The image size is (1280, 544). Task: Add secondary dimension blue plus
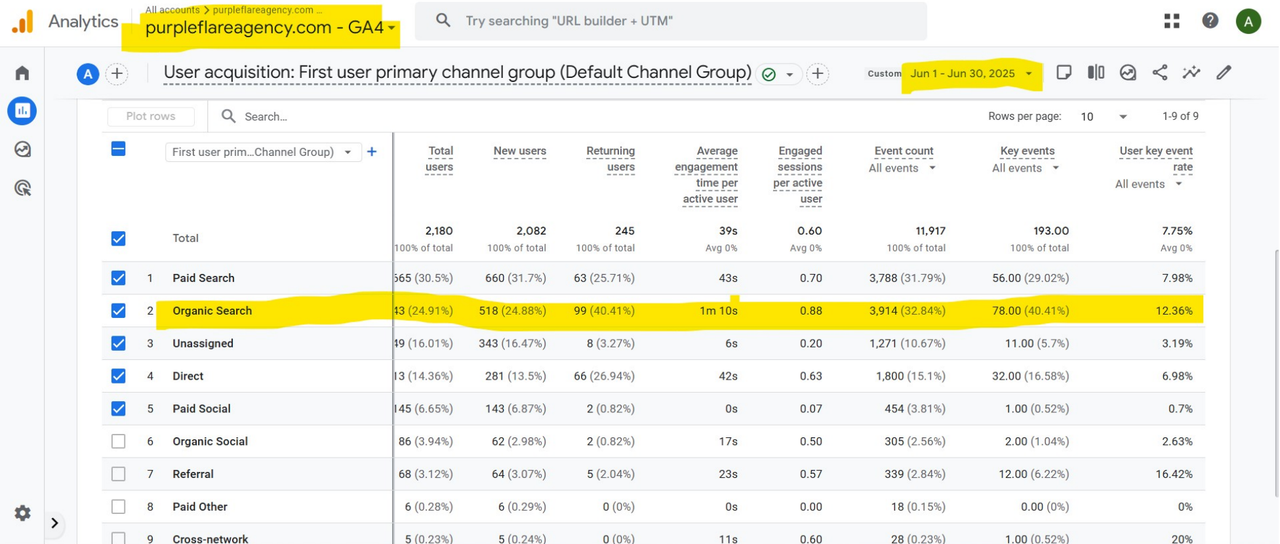(372, 152)
